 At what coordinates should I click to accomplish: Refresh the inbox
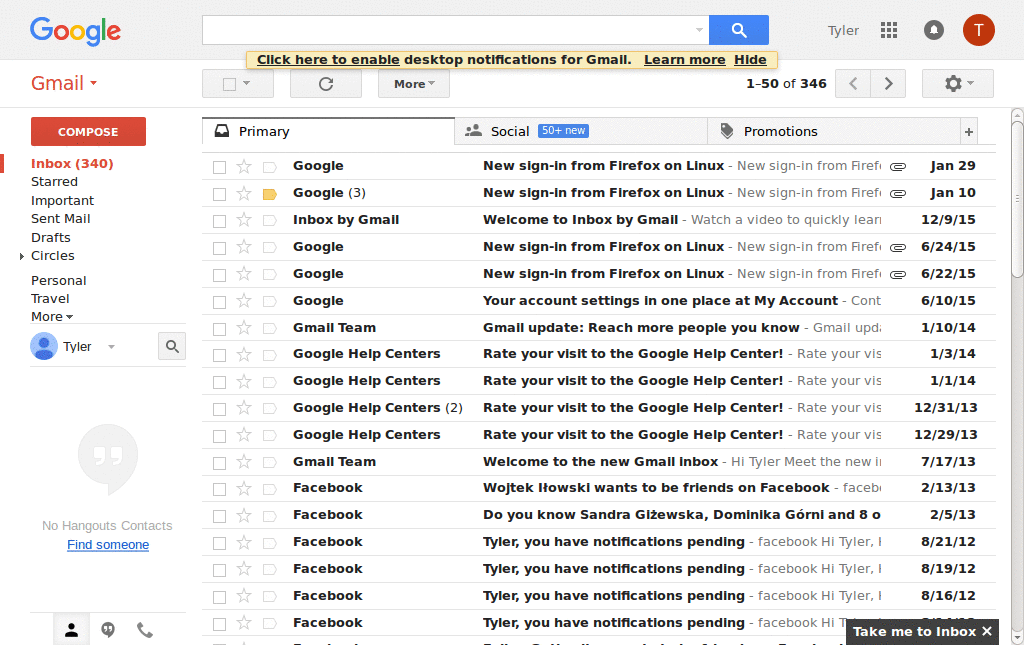[x=326, y=84]
